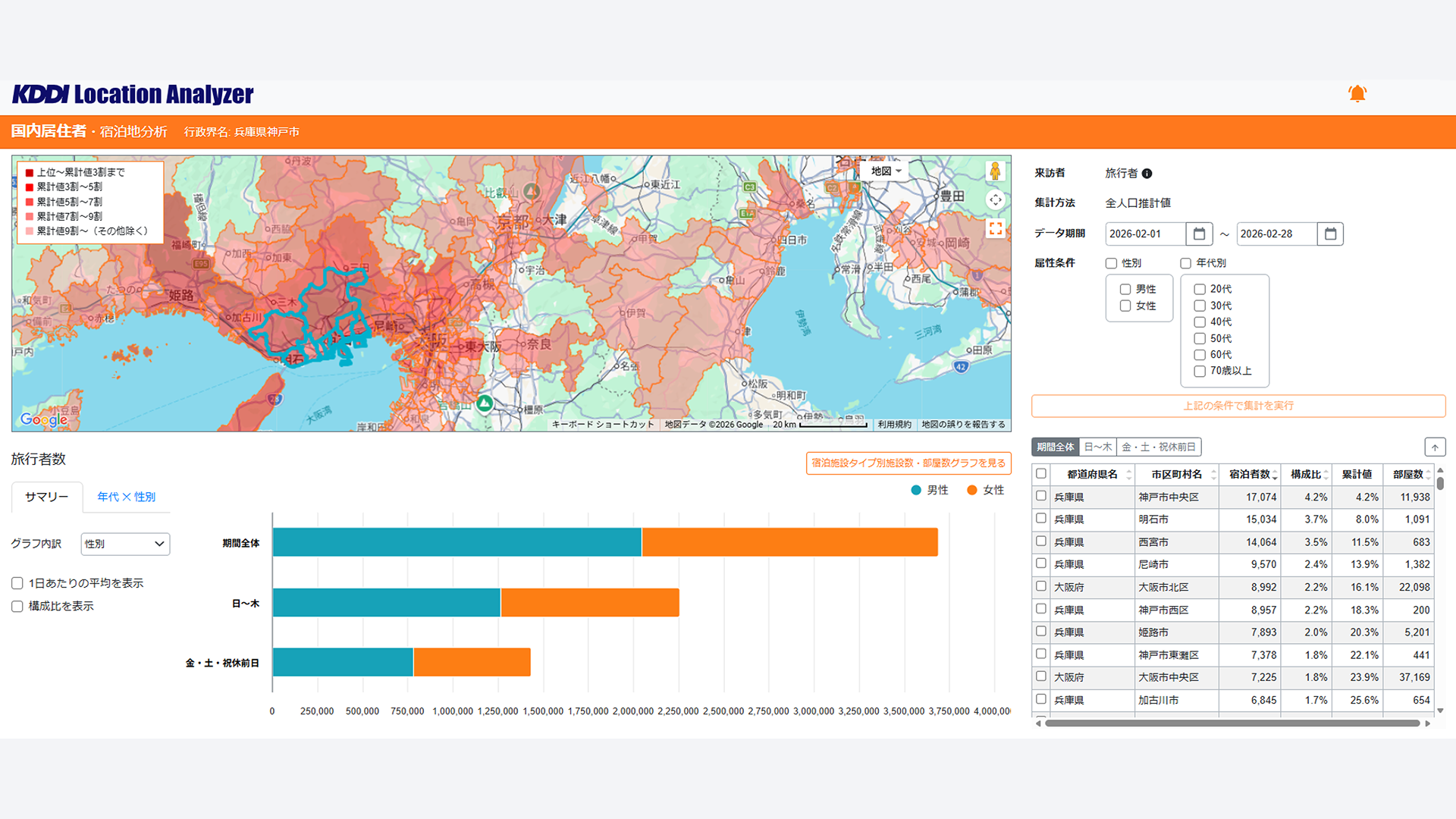Image resolution: width=1456 pixels, height=819 pixels.
Task: Open end date calendar picker icon
Action: click(1330, 234)
